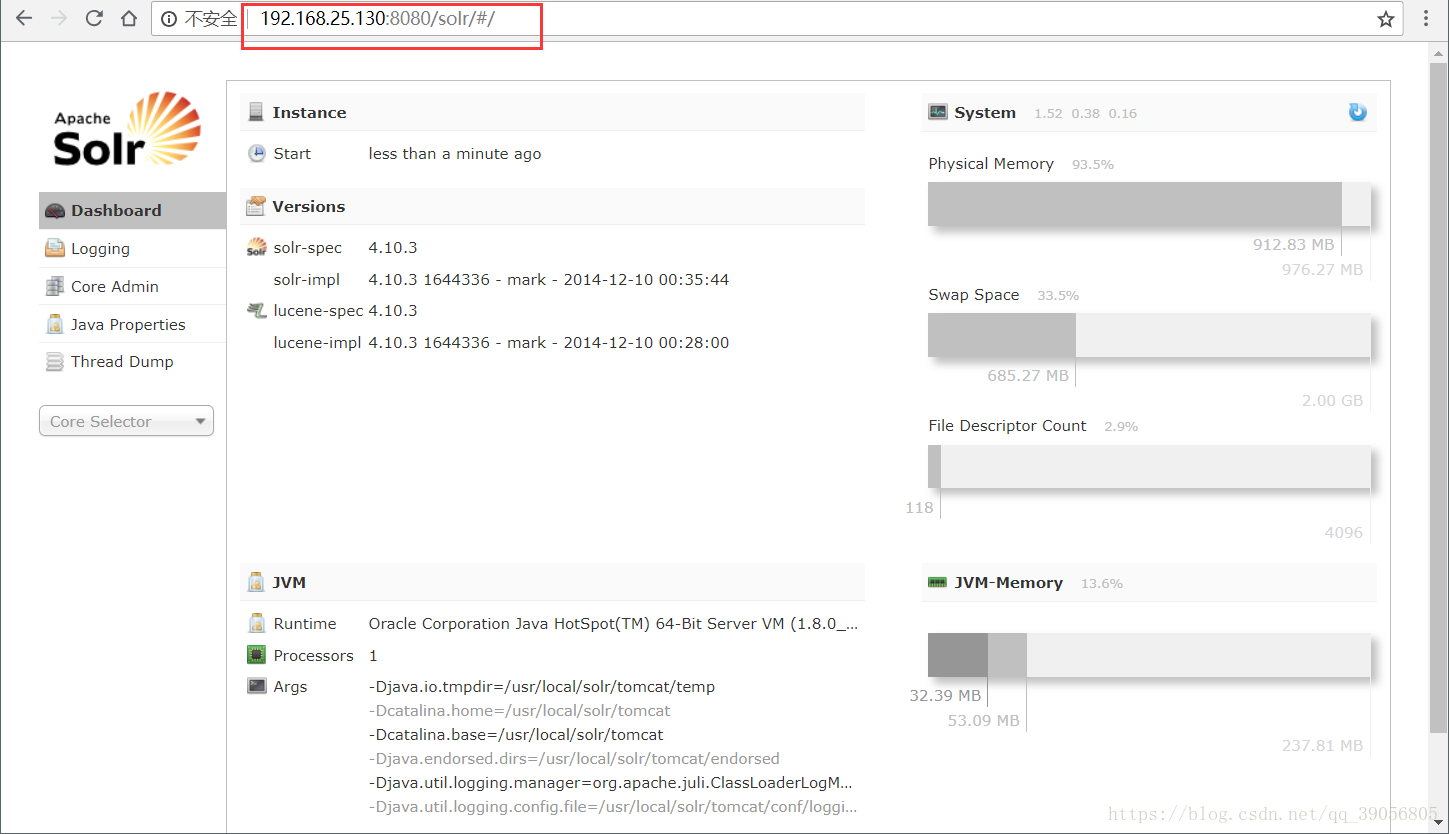Viewport: 1449px width, 834px height.
Task: Click the 685.27 MB swap value
Action: pyautogui.click(x=1028, y=375)
